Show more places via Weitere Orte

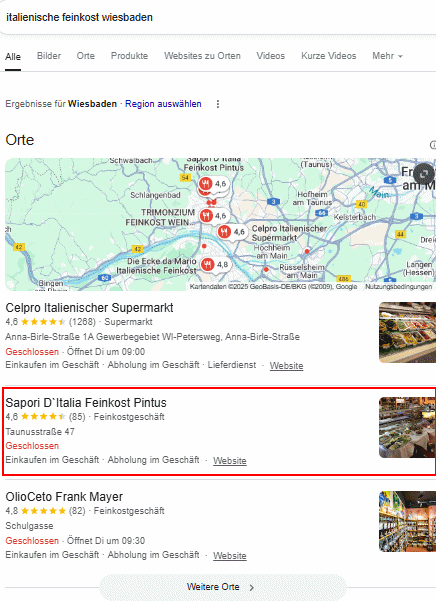[x=220, y=587]
